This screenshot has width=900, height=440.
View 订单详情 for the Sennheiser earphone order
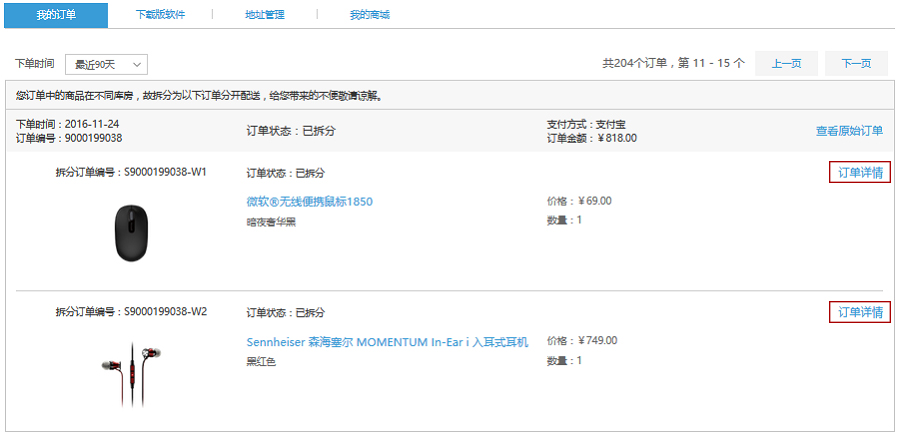(860, 313)
